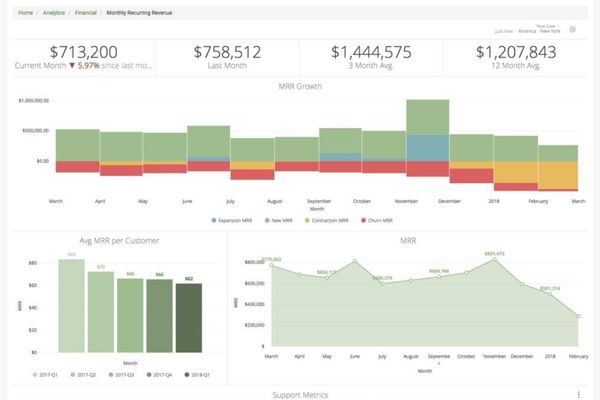Image resolution: width=600 pixels, height=400 pixels.
Task: Open the Financial breadcrumb link
Action: point(86,13)
